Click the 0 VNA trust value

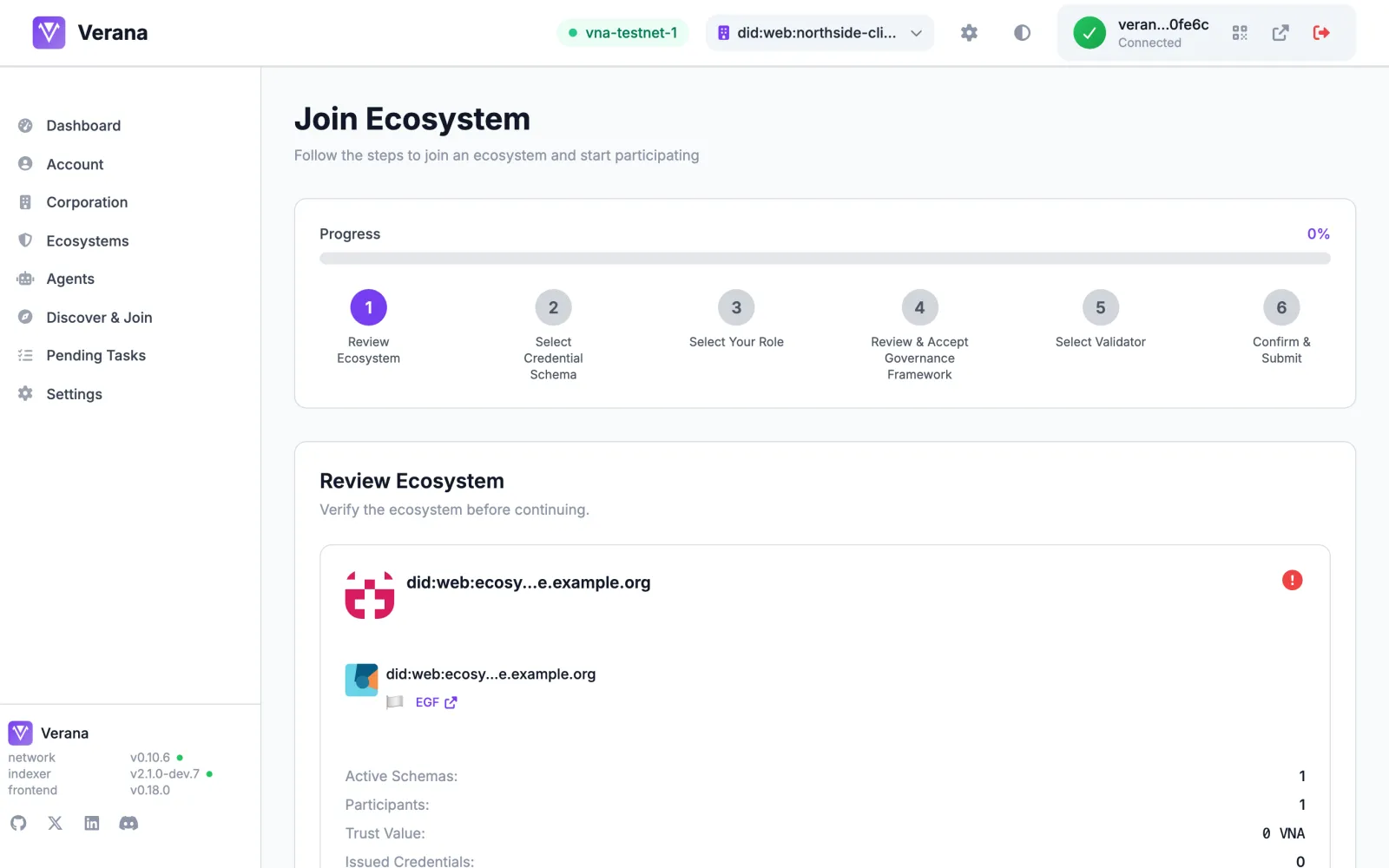tap(1283, 833)
